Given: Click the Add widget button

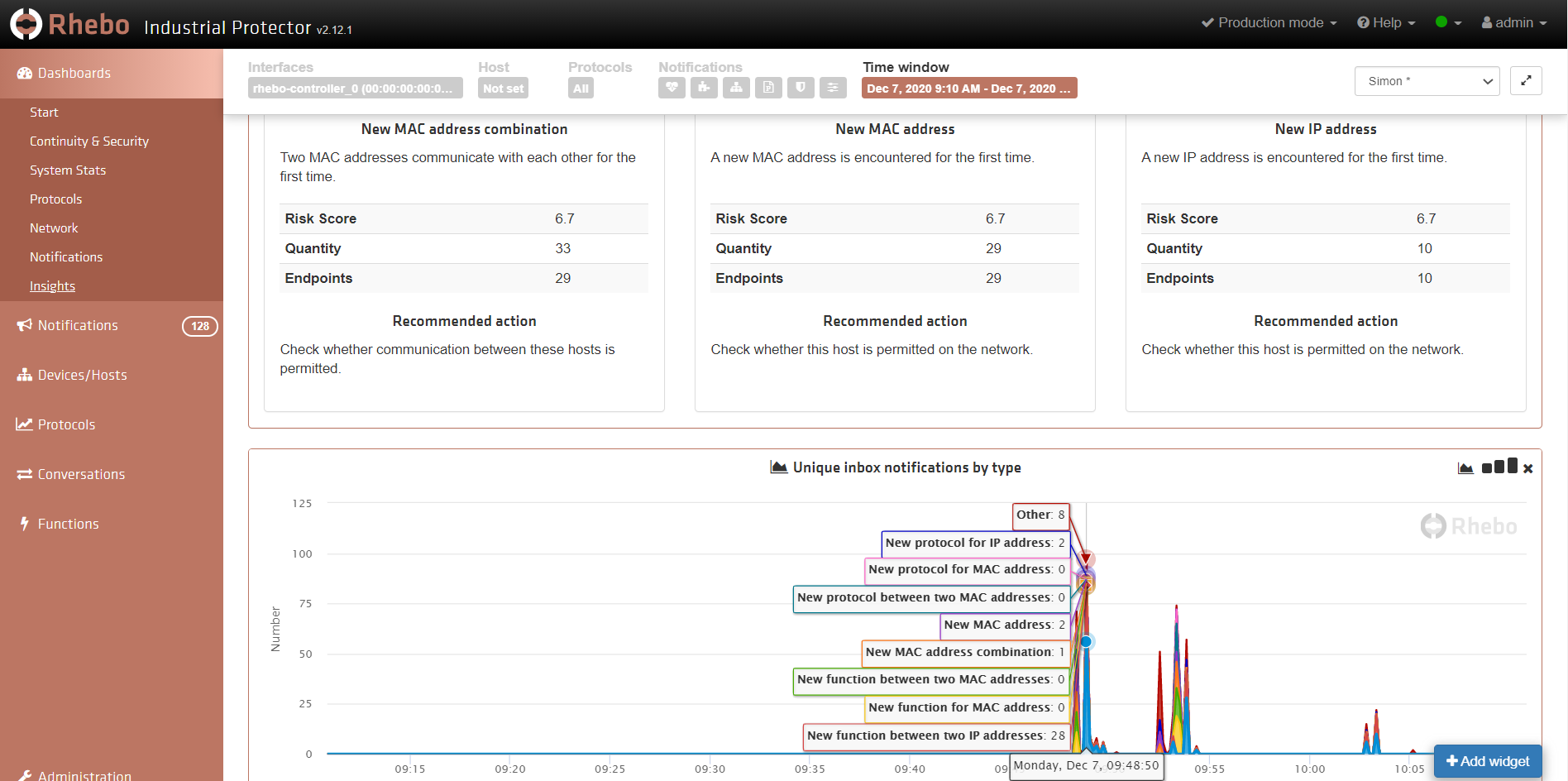Looking at the screenshot, I should [1487, 761].
